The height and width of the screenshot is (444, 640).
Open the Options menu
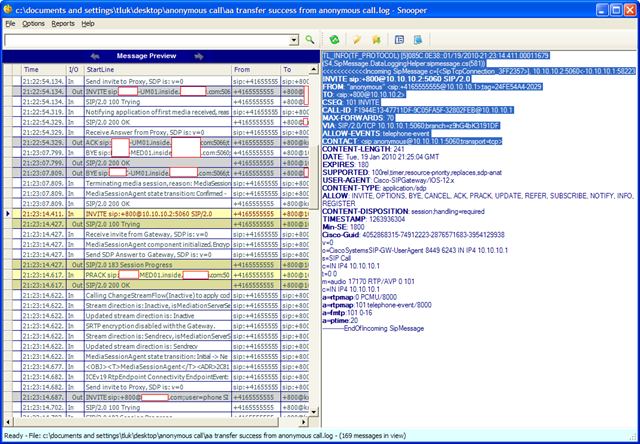pos(34,22)
